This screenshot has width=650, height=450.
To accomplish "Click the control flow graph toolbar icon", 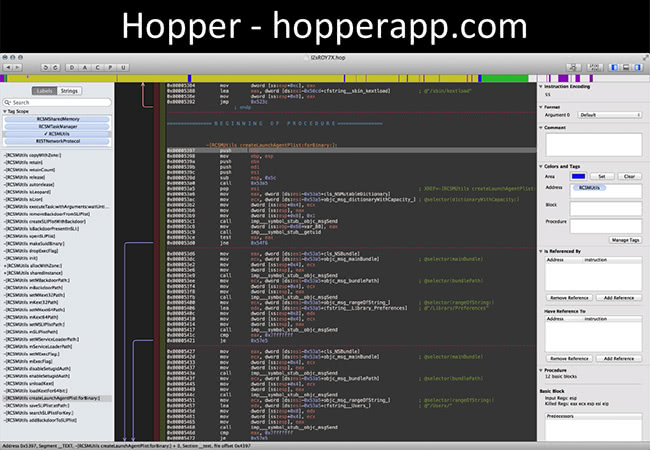I will coord(594,67).
